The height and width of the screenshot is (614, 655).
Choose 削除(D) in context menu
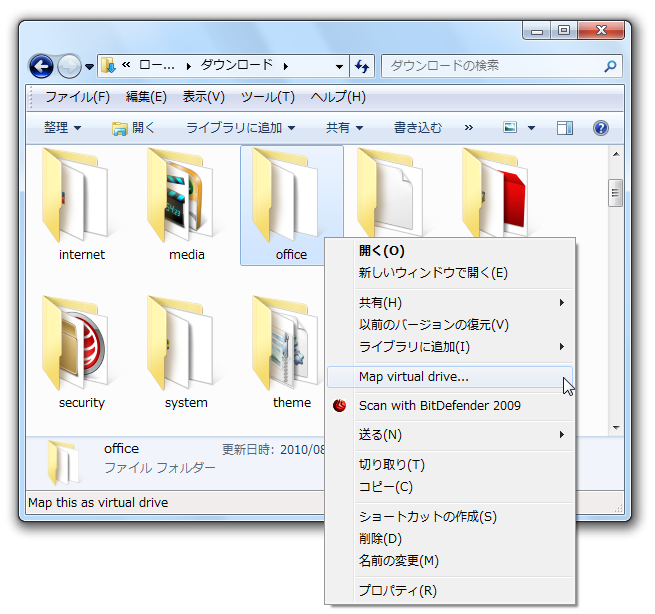pyautogui.click(x=450, y=539)
